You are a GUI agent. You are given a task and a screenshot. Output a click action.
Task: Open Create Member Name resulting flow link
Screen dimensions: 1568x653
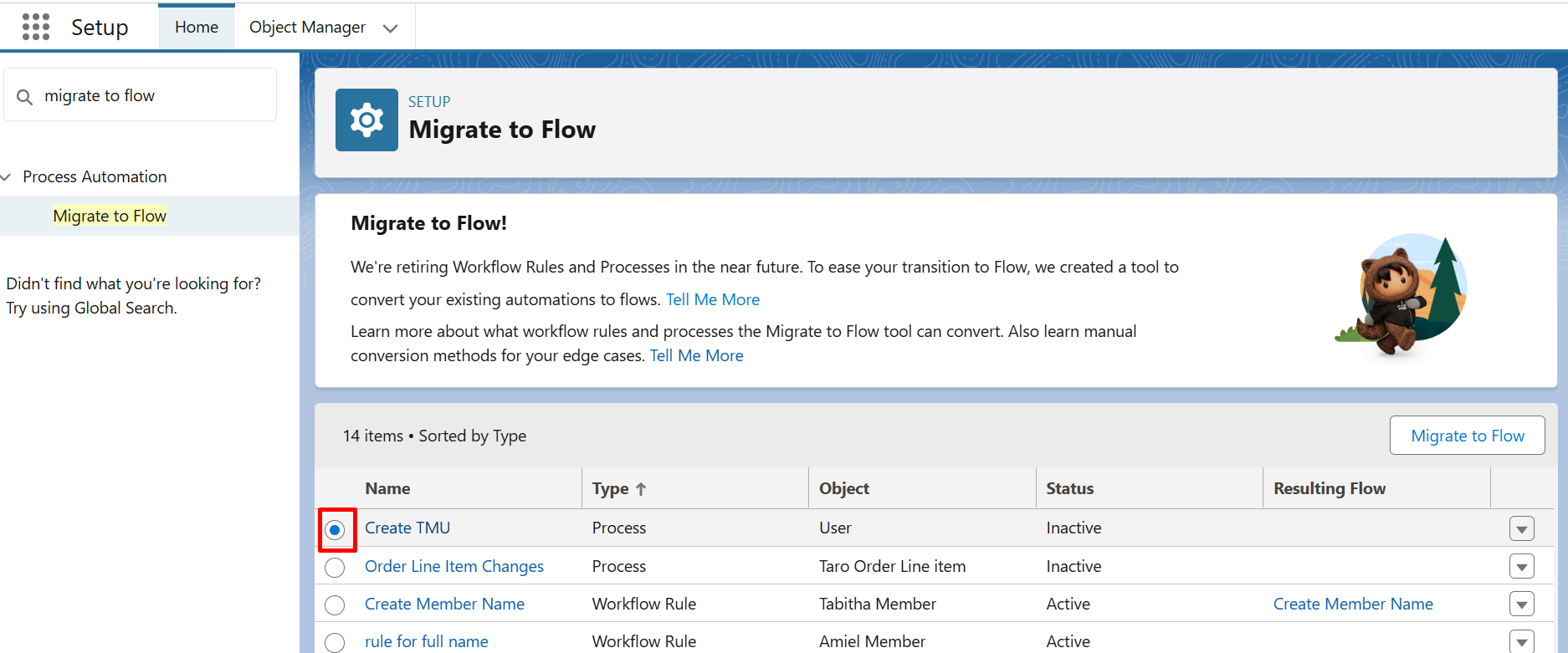click(x=1353, y=604)
